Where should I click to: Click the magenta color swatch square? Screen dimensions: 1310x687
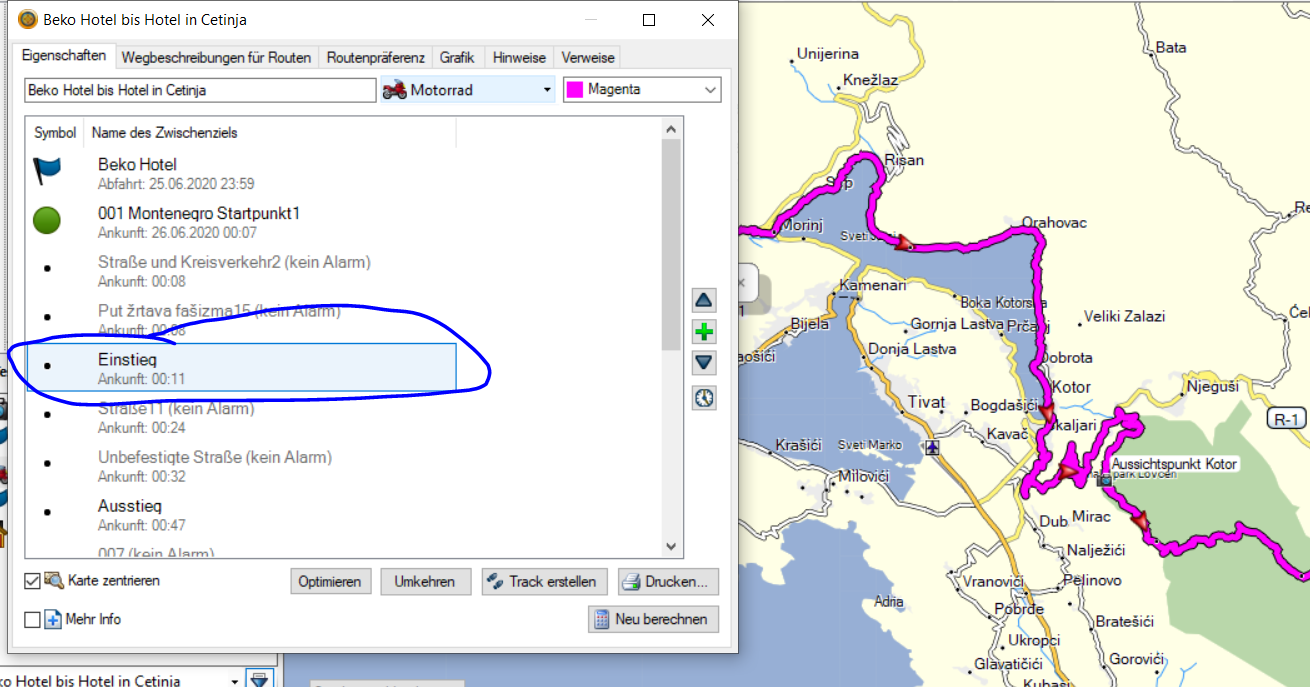pyautogui.click(x=575, y=90)
